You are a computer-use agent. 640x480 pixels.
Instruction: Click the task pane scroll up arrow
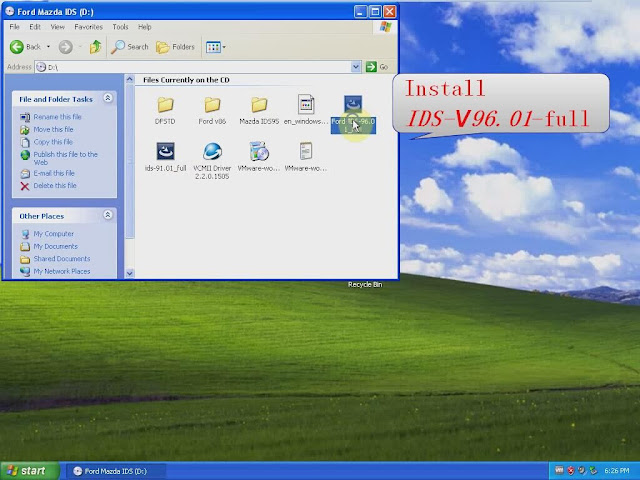pyautogui.click(x=129, y=79)
